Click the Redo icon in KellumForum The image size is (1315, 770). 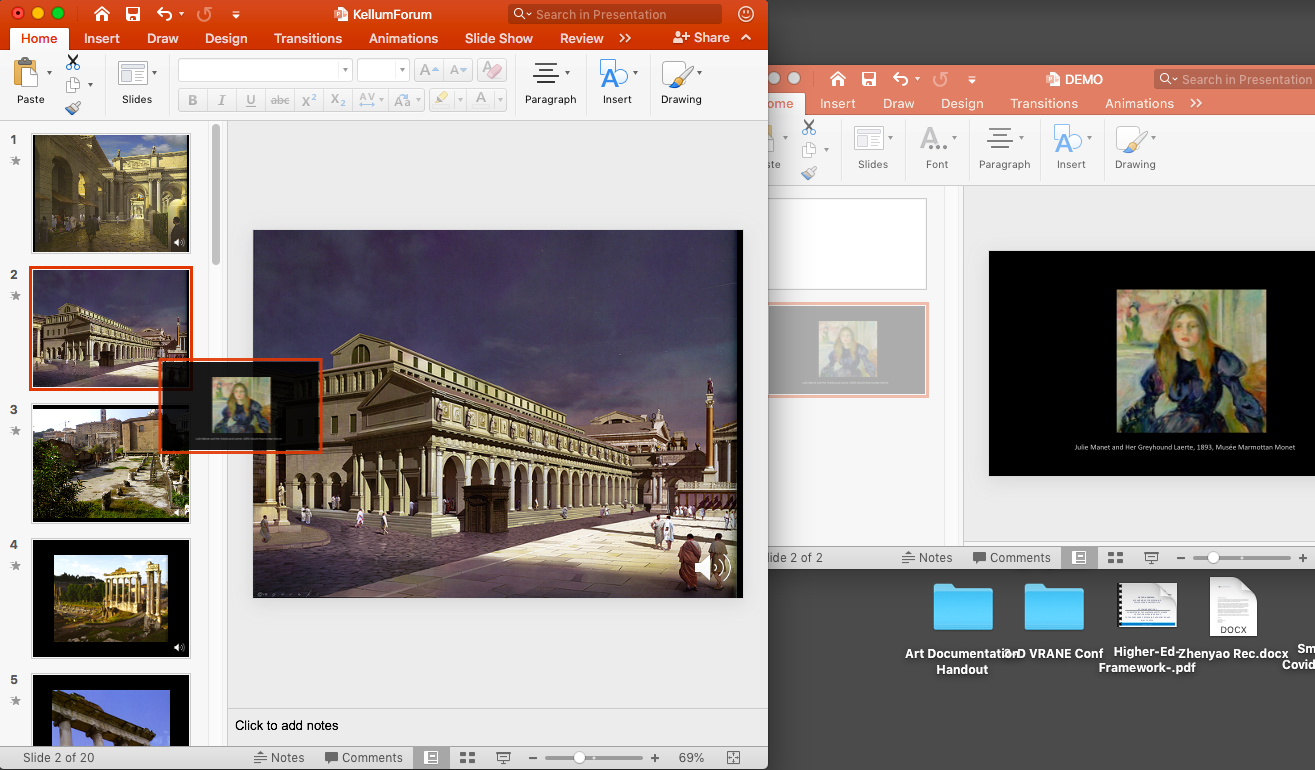[x=204, y=14]
